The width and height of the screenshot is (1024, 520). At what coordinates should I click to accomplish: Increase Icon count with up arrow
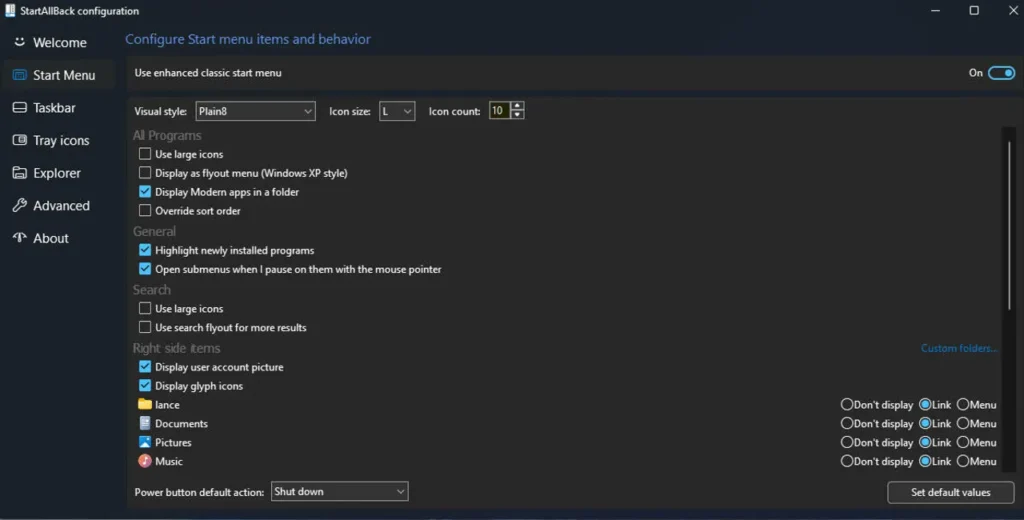[x=517, y=107]
